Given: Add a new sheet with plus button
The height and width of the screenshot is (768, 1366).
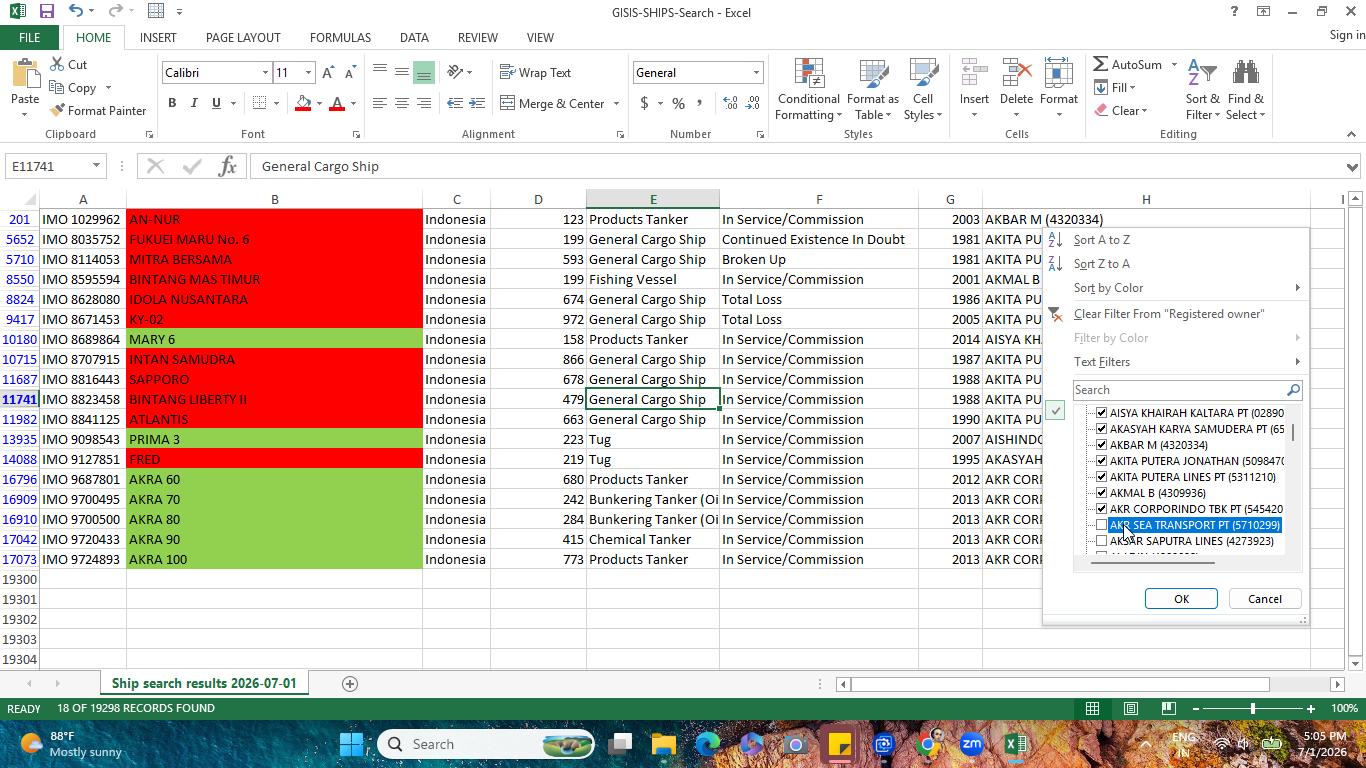Looking at the screenshot, I should pos(350,684).
